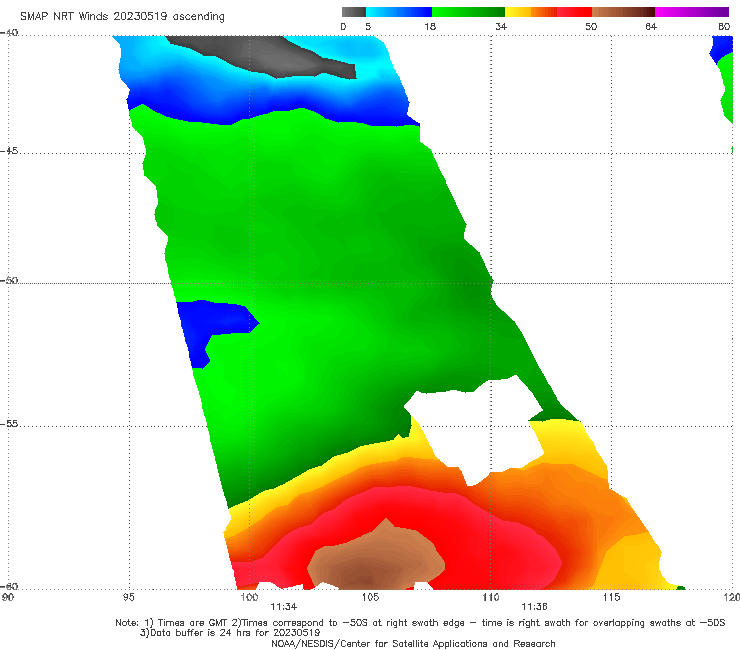The image size is (740, 650).
Task: Click the red segment of the color bar
Action: (x=574, y=12)
